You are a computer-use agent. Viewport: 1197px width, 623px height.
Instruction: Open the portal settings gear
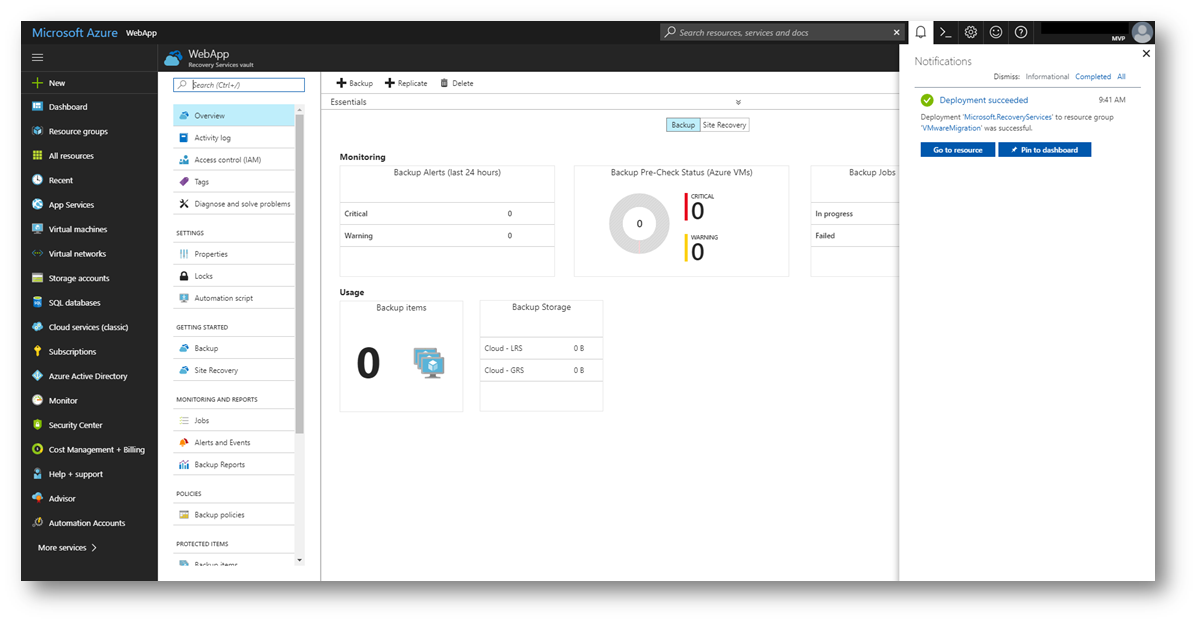pos(970,32)
